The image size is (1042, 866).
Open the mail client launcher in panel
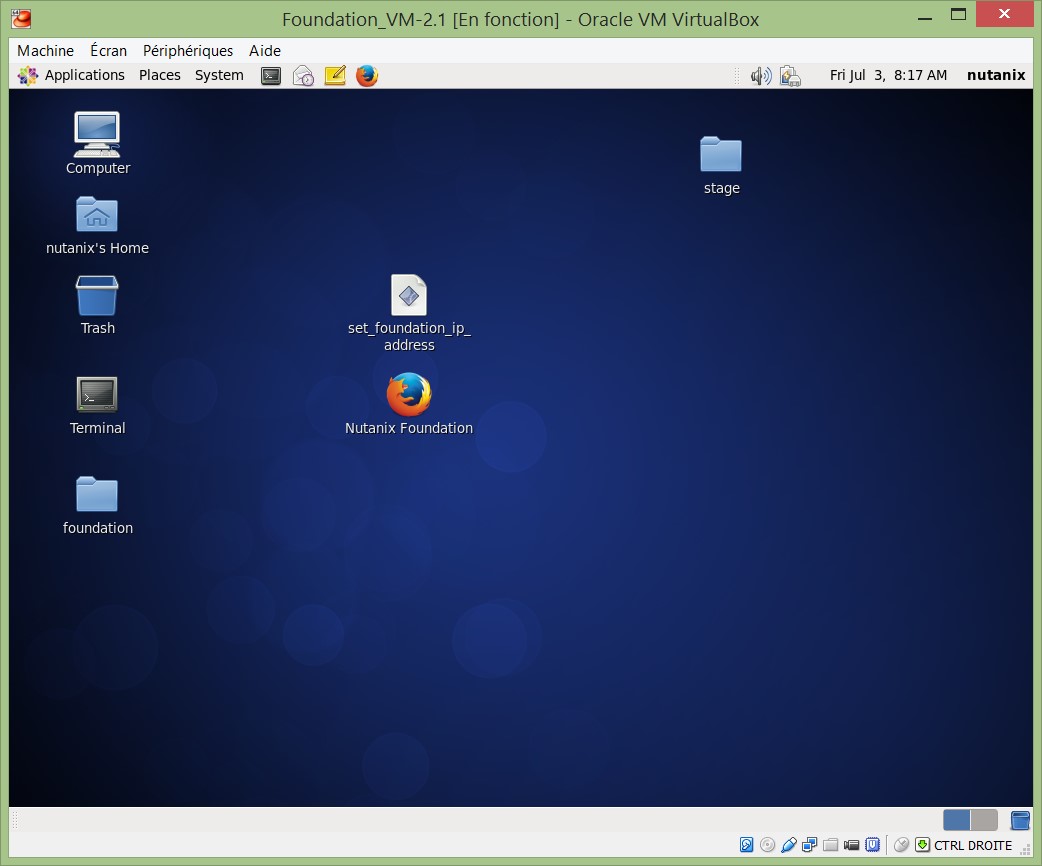coord(303,76)
